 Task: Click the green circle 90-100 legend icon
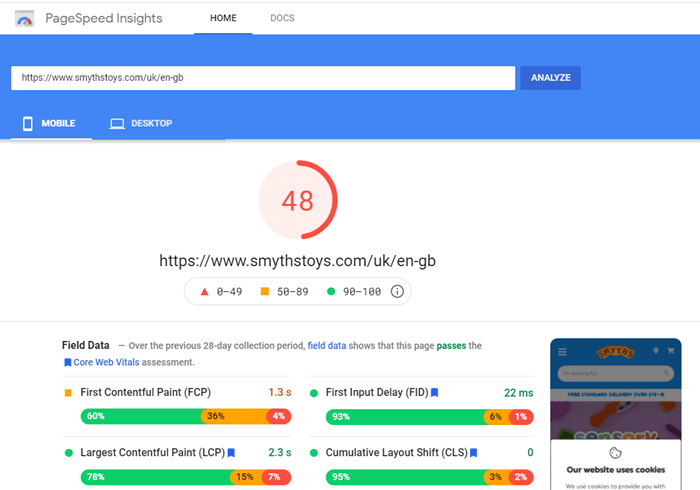(x=331, y=291)
